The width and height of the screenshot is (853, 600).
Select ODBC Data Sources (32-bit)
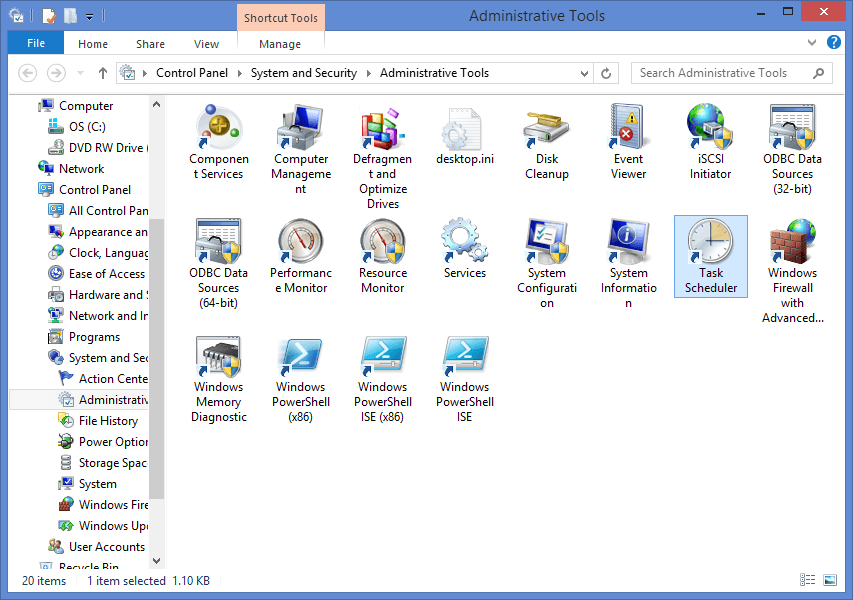(792, 150)
